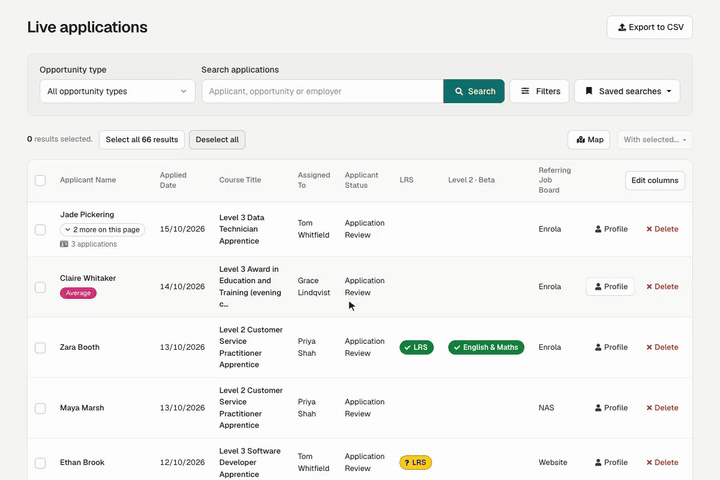The image size is (720, 480).
Task: Click '3 applications' under Jade Pickering
Action: coord(89,244)
